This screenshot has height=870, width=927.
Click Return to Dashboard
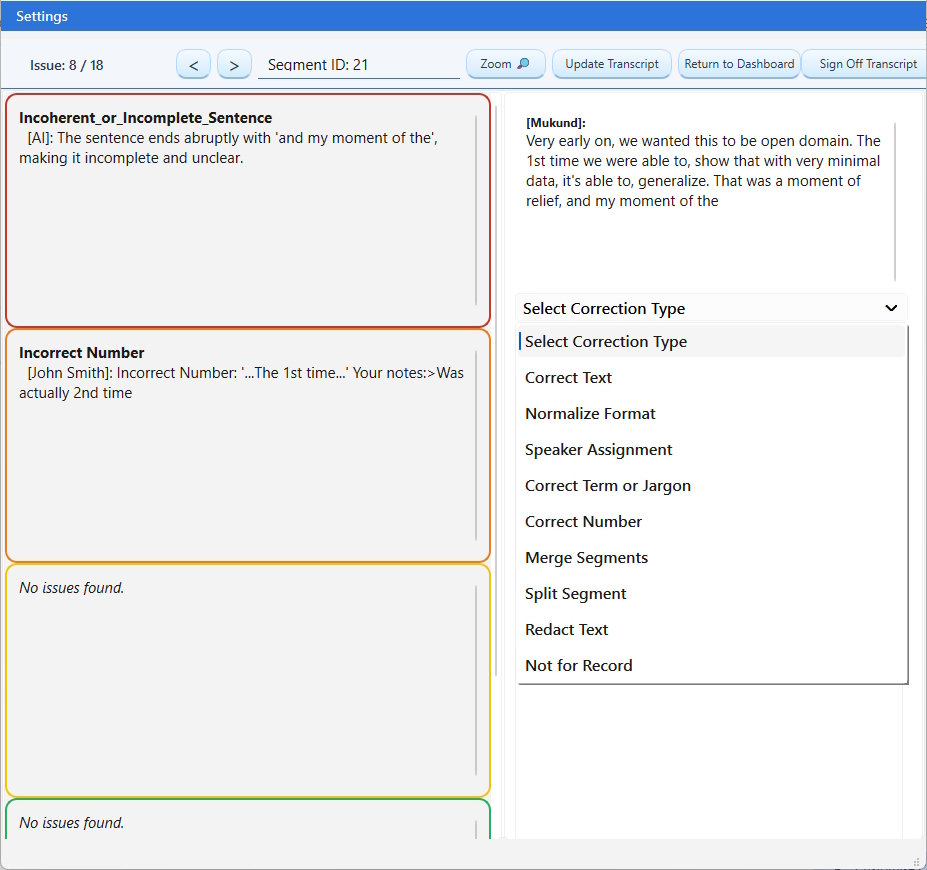pyautogui.click(x=739, y=64)
